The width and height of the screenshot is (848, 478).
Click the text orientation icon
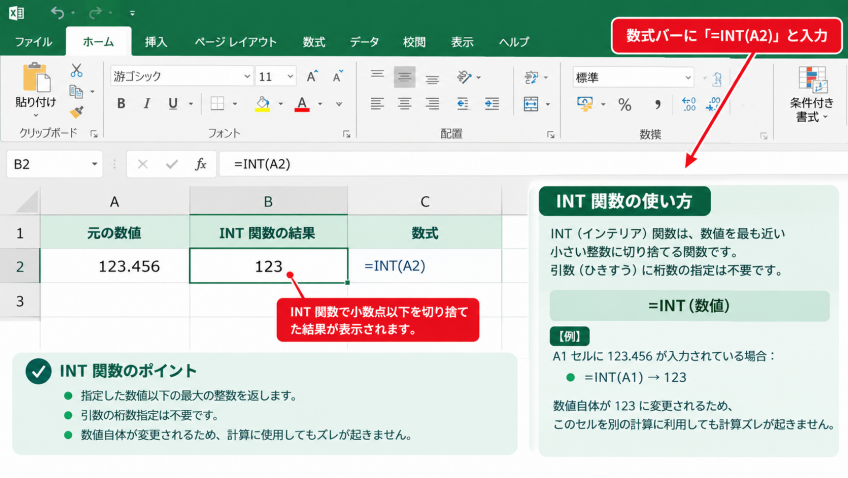click(464, 77)
